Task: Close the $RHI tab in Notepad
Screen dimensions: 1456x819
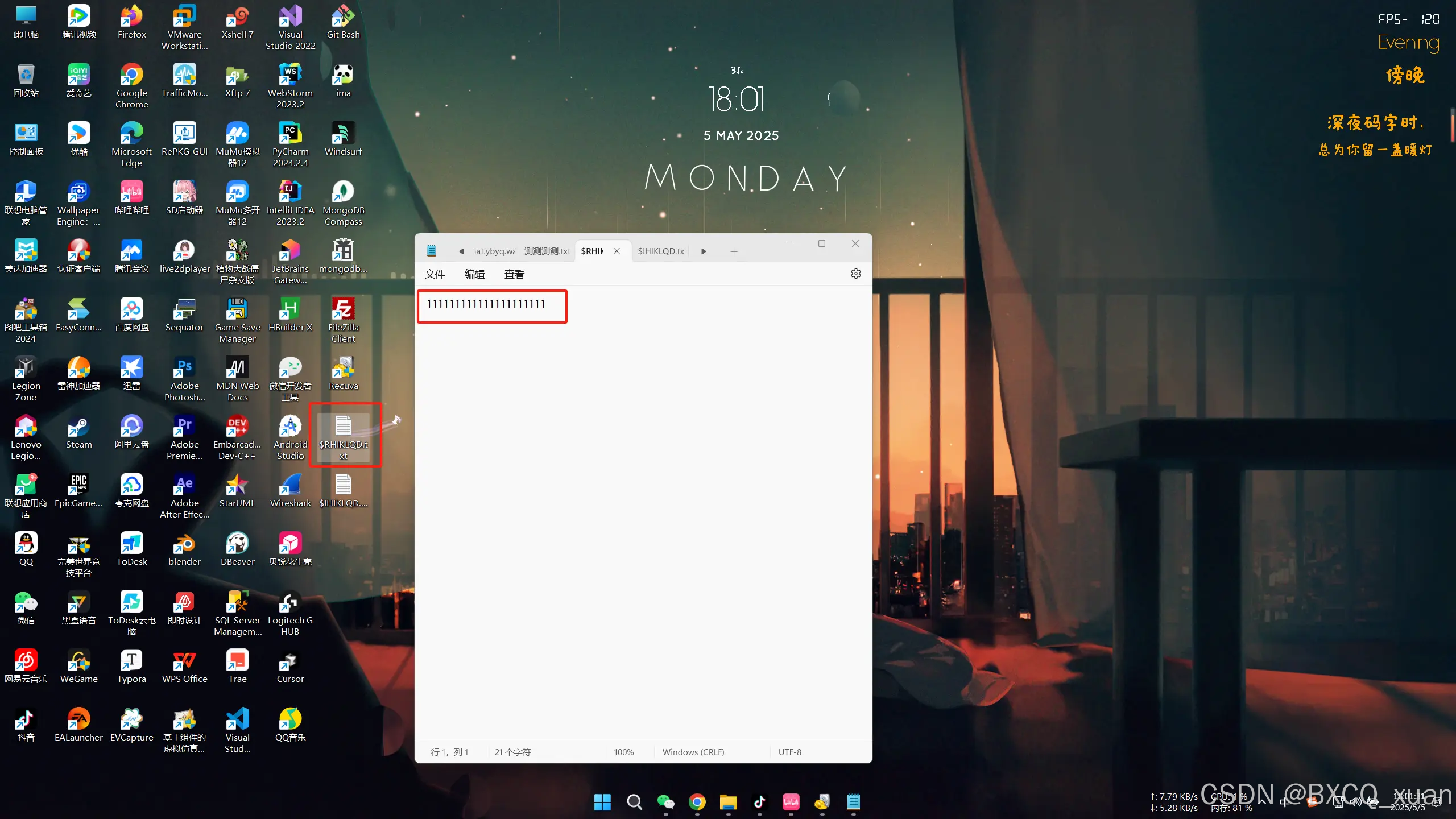Action: pos(617,251)
